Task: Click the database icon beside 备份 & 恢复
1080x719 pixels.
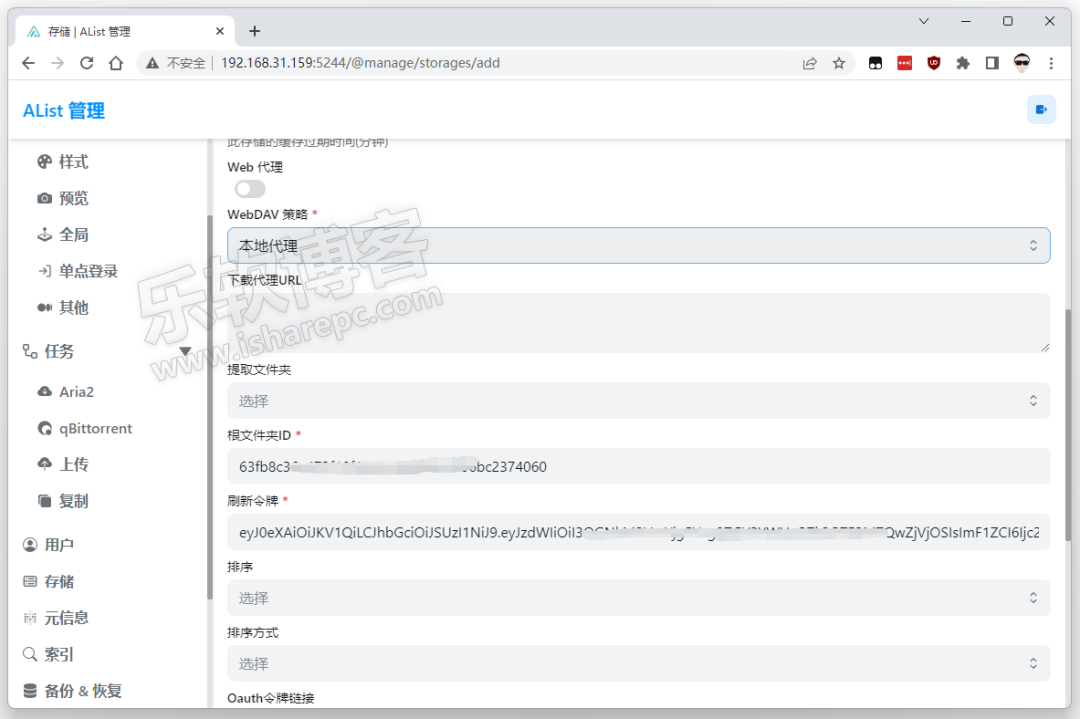Action: [30, 691]
